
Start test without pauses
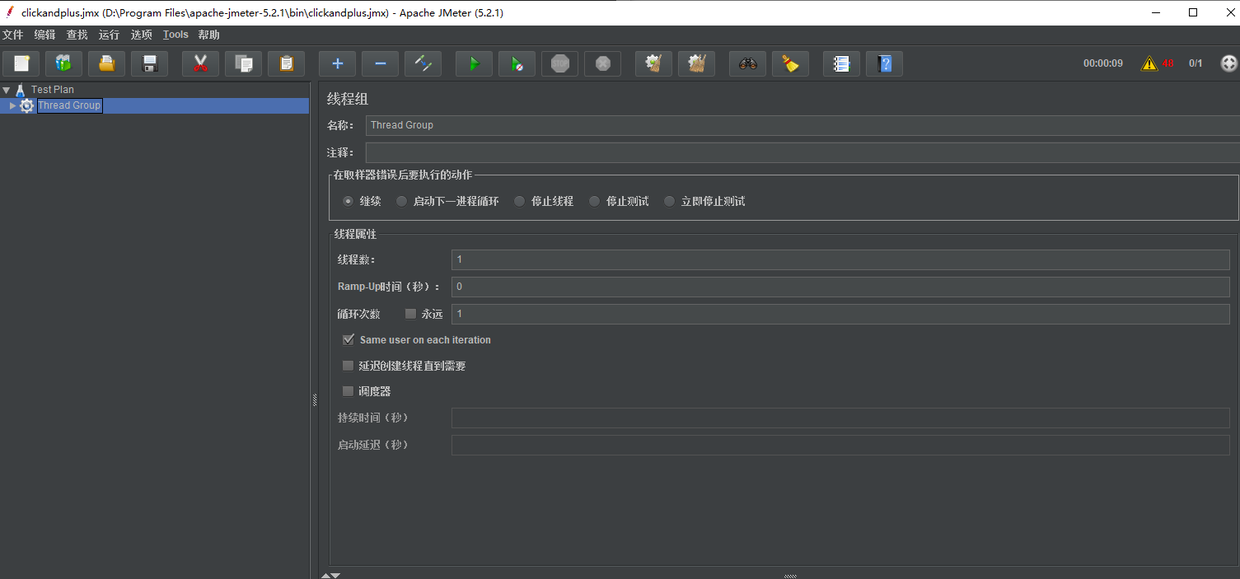click(516, 63)
